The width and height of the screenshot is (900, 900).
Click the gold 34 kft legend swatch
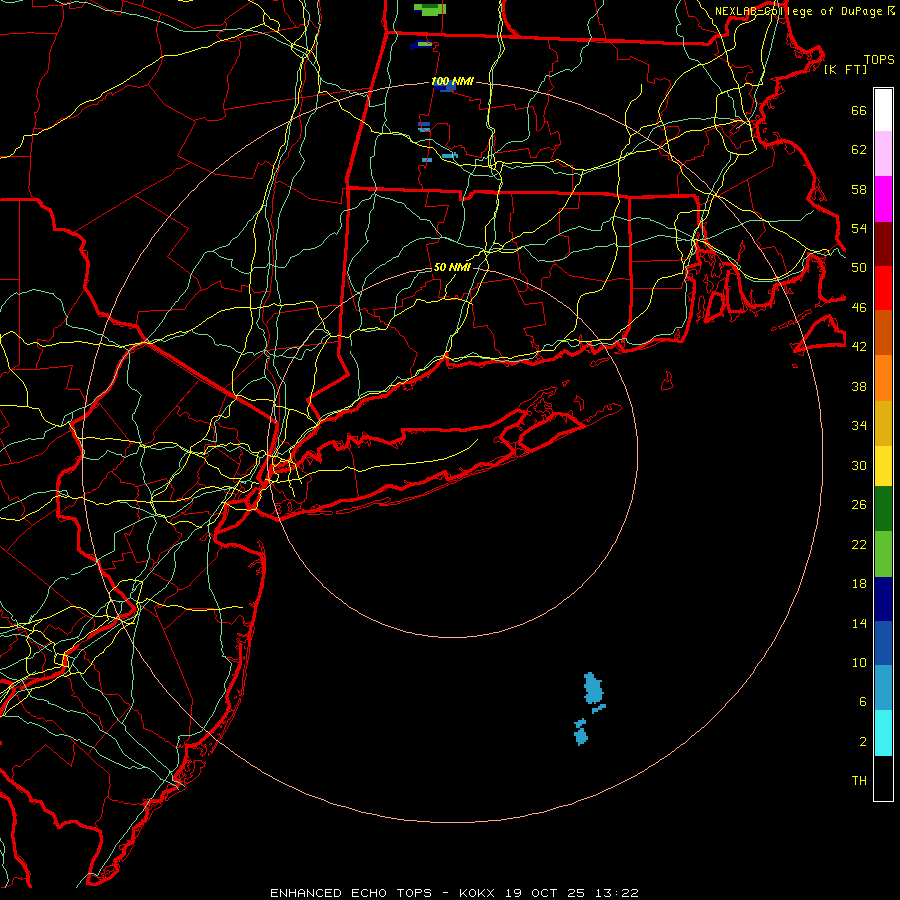click(883, 423)
